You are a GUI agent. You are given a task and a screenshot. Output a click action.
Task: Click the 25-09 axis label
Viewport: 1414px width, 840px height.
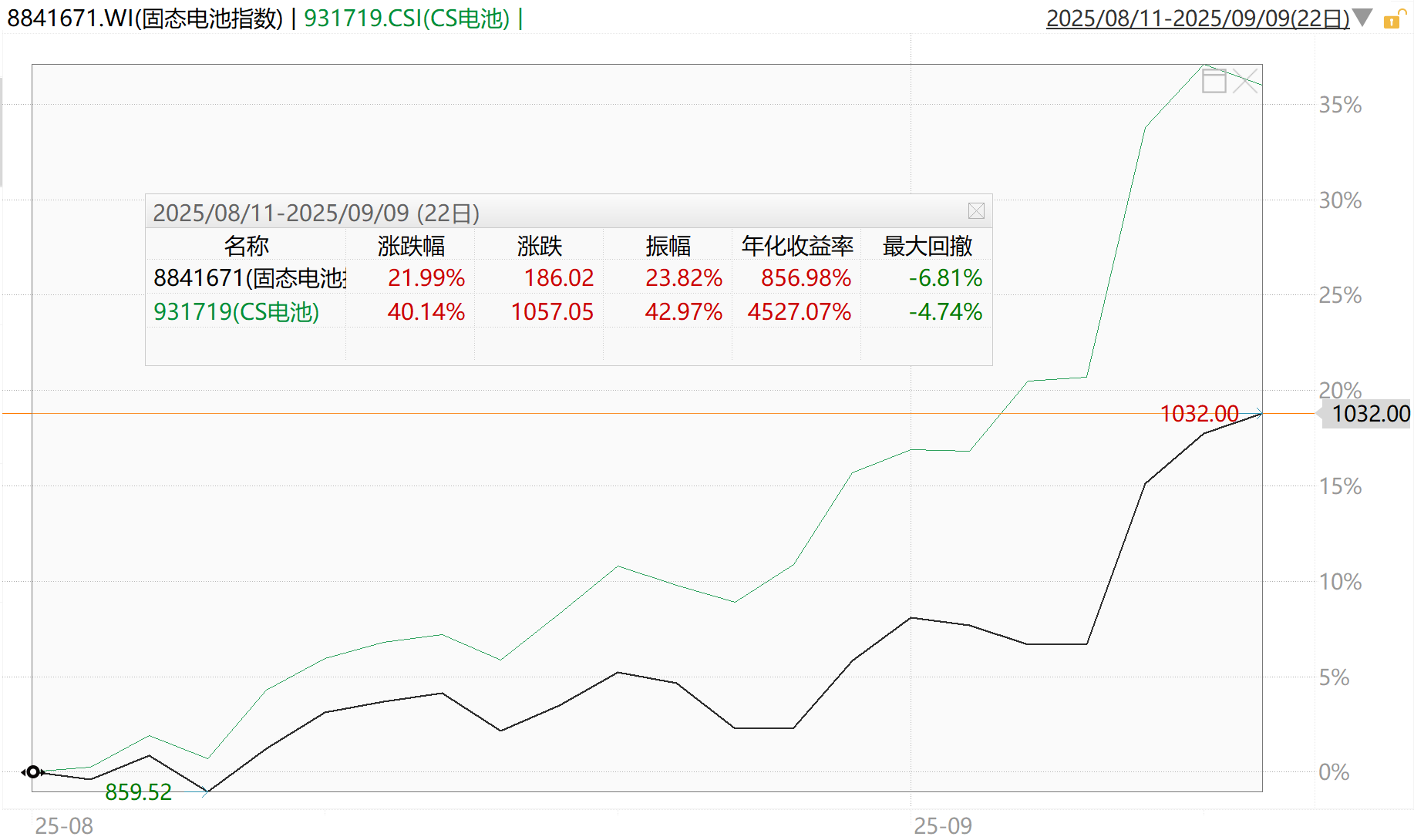pyautogui.click(x=942, y=824)
